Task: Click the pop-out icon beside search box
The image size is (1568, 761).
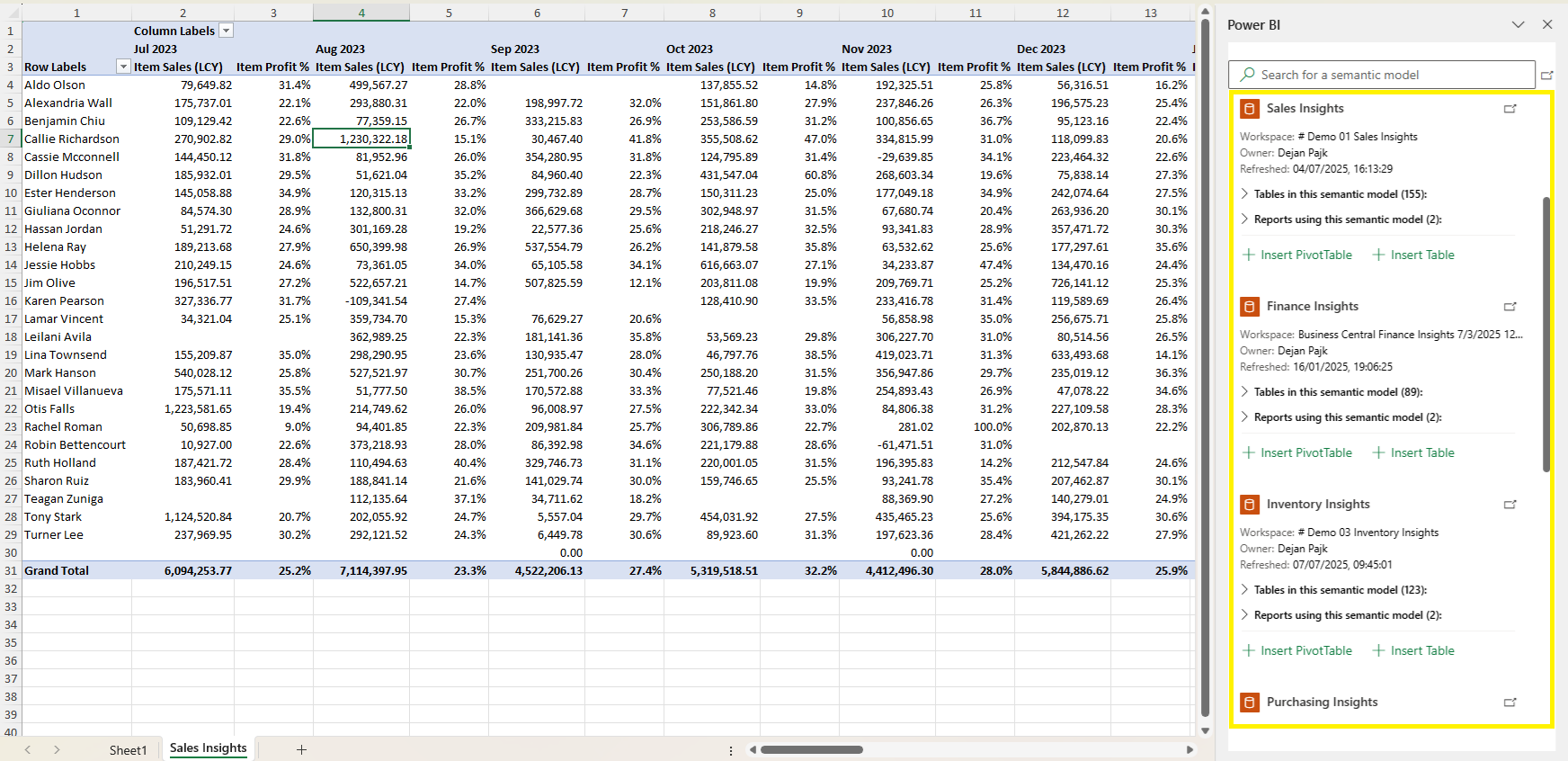Action: click(1546, 76)
